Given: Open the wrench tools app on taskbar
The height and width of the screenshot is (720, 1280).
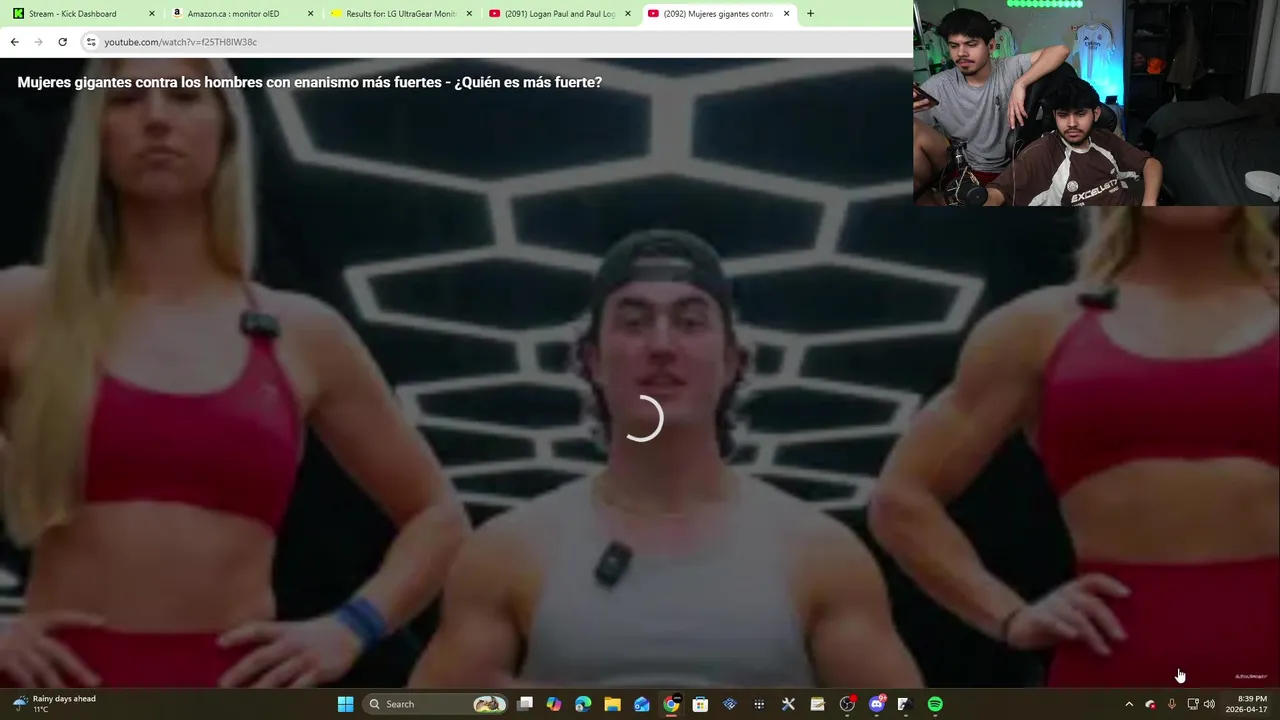Looking at the screenshot, I should (x=788, y=704).
